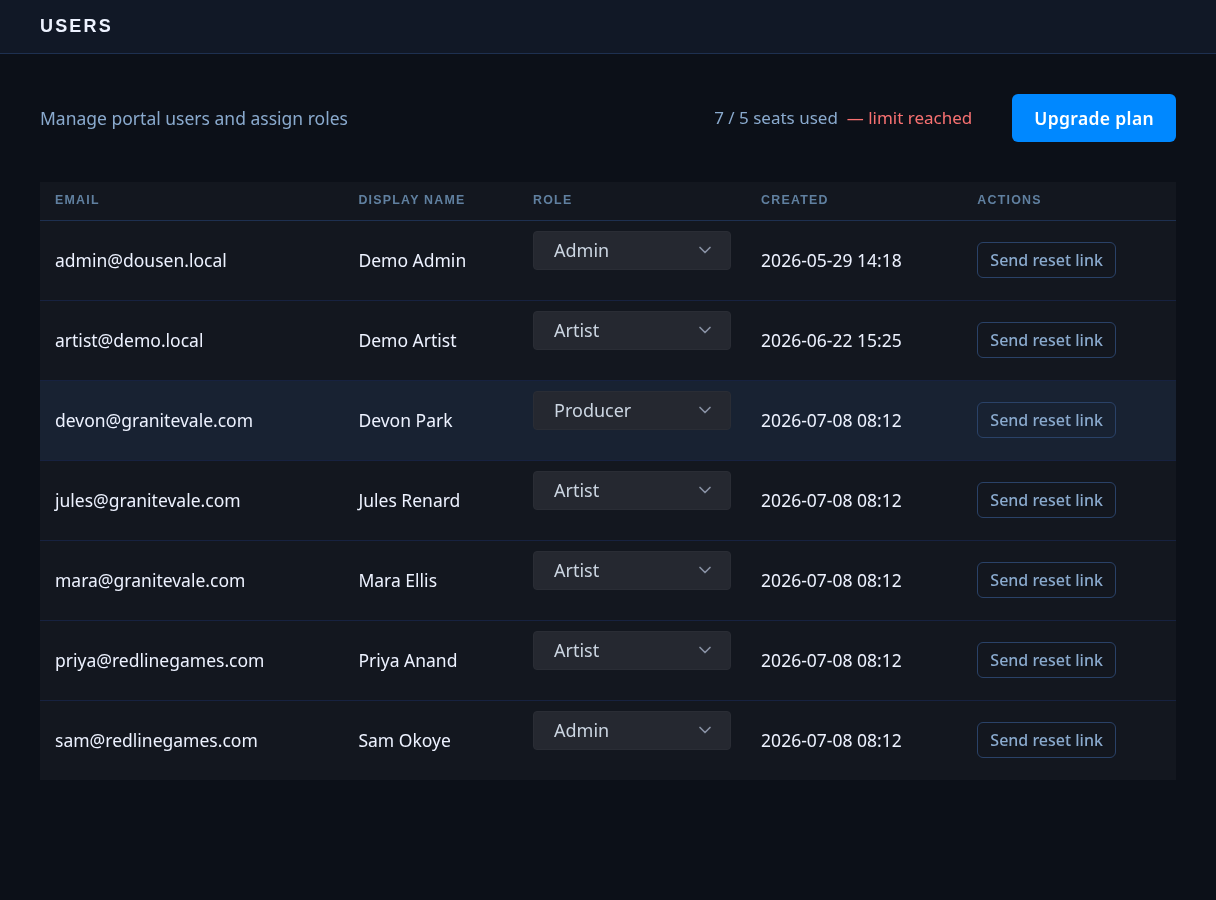1216x900 pixels.
Task: Click the EMAIL column header
Action: pyautogui.click(x=77, y=200)
